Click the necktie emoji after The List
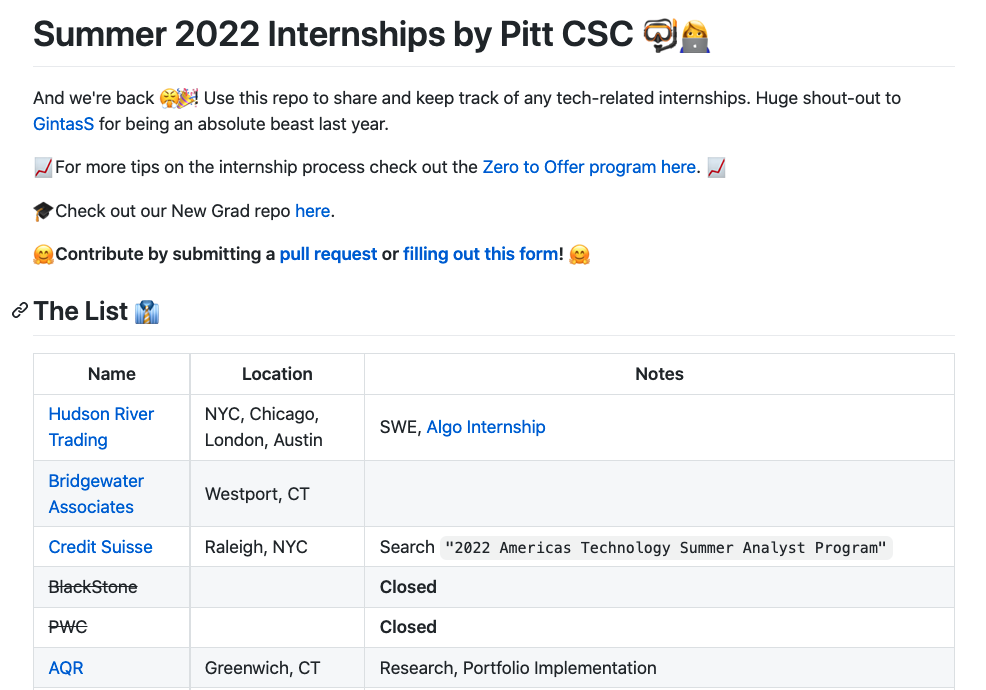Screen dimensions: 986x690 pyautogui.click(x=147, y=312)
